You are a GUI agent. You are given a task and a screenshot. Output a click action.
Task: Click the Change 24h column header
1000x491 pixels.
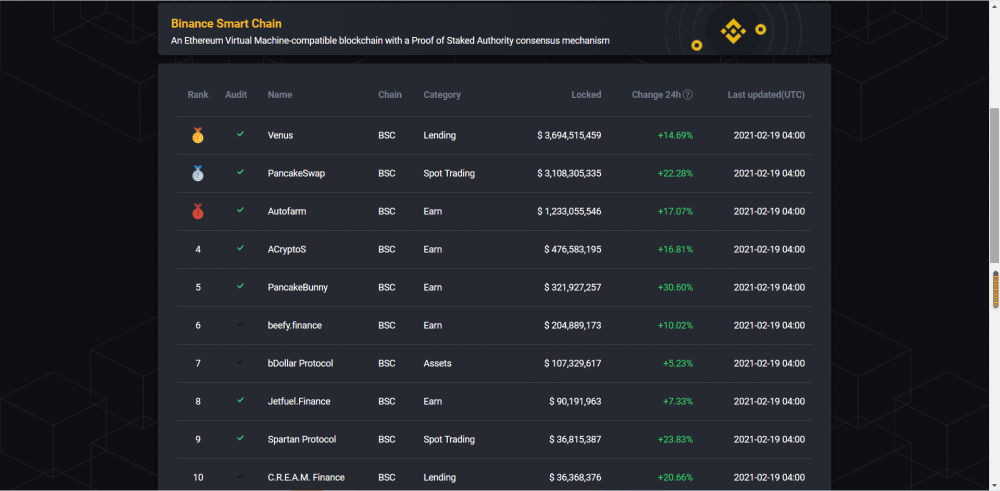[x=656, y=95]
